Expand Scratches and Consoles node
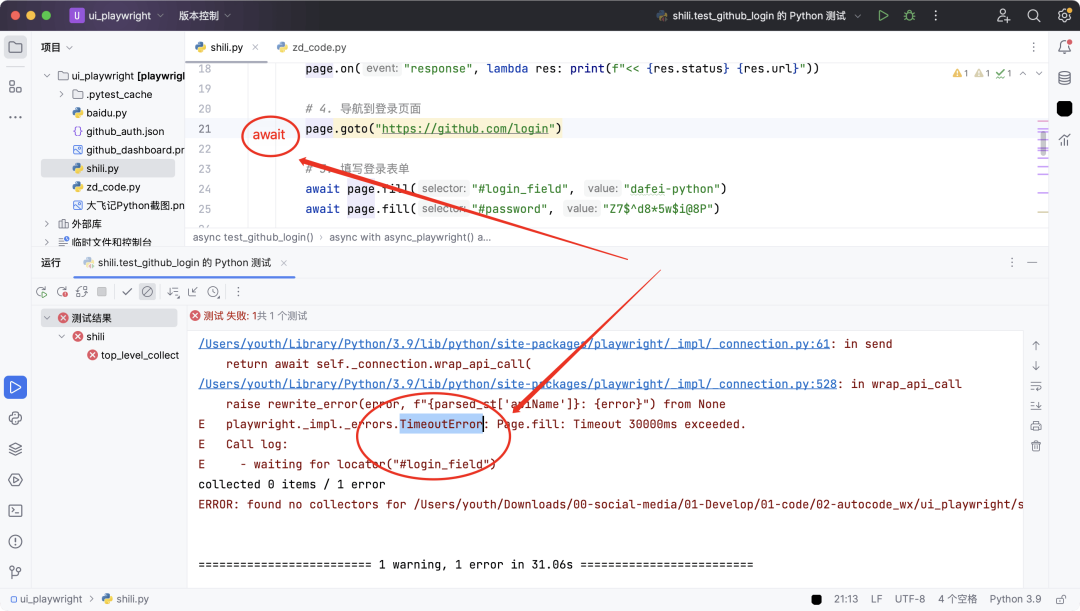 pos(47,242)
